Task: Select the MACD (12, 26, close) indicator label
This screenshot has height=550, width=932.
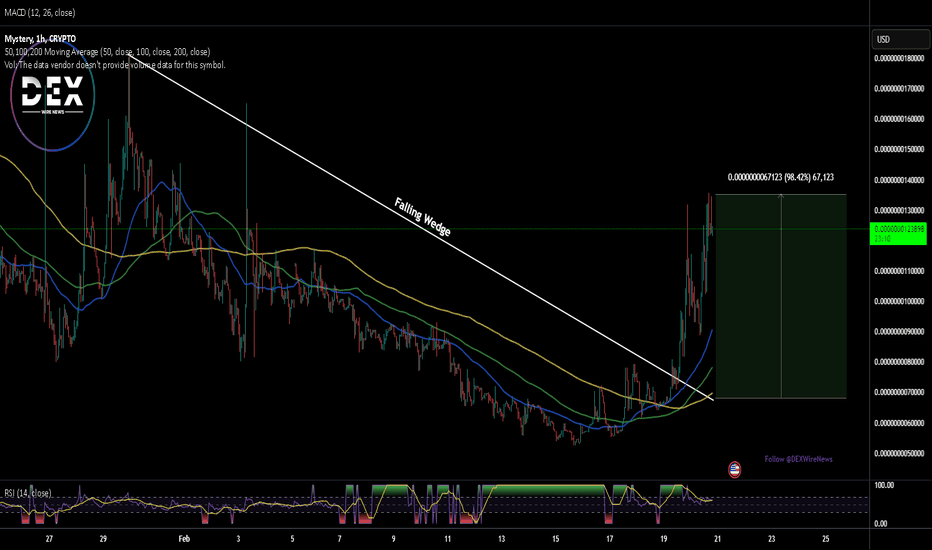Action: tap(40, 12)
